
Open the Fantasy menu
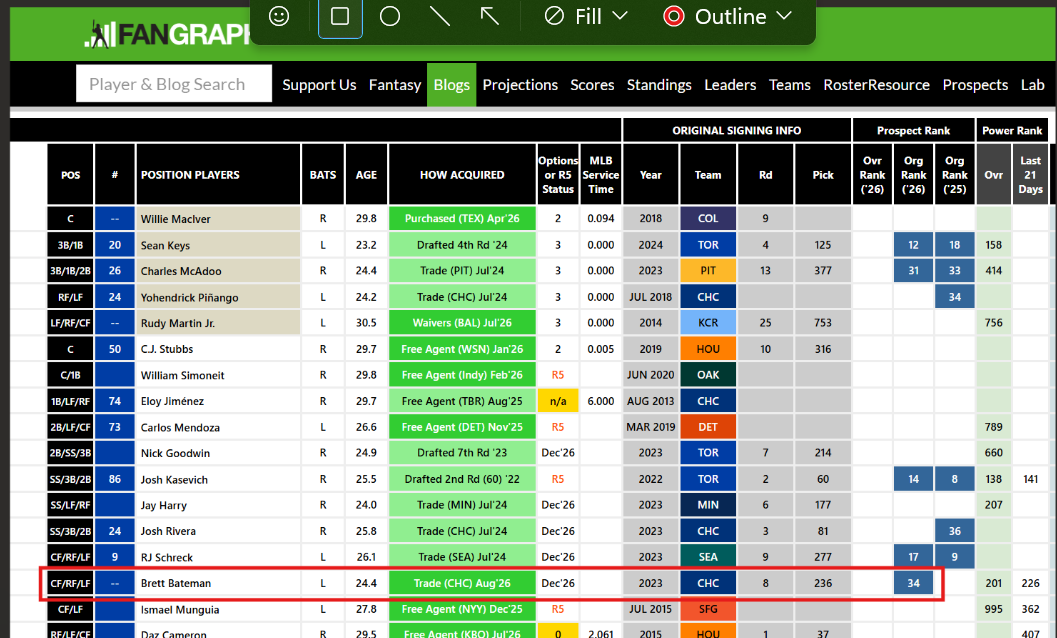395,85
